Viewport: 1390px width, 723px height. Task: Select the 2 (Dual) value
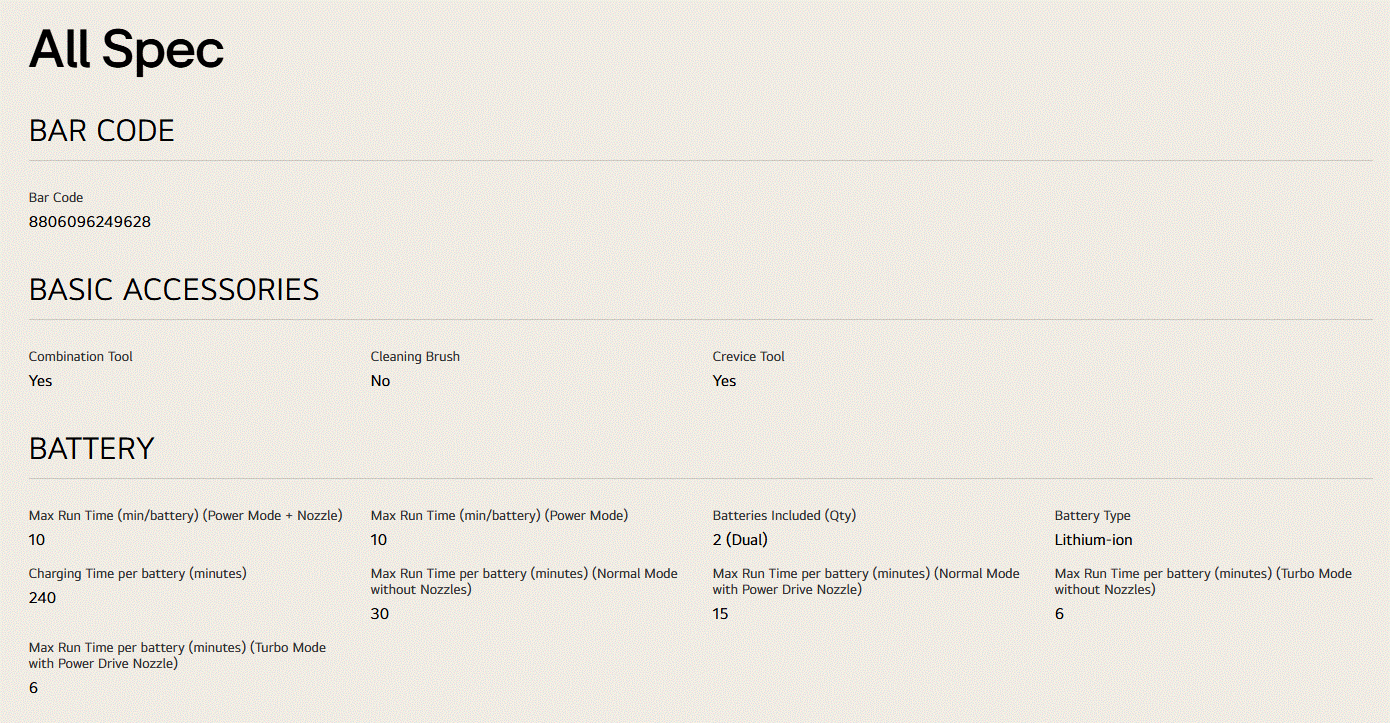pos(741,540)
